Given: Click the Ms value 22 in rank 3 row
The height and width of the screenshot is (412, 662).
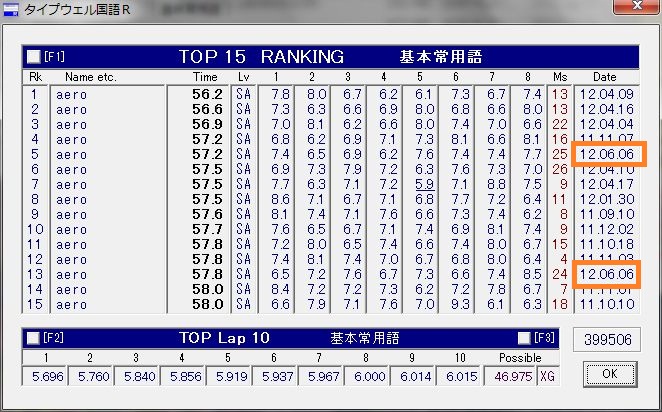Looking at the screenshot, I should (560, 125).
